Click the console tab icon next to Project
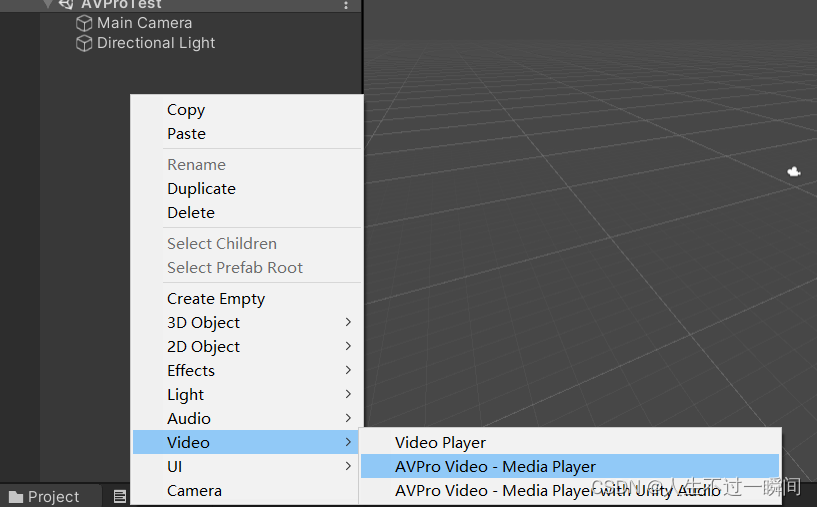817x507 pixels. [120, 497]
